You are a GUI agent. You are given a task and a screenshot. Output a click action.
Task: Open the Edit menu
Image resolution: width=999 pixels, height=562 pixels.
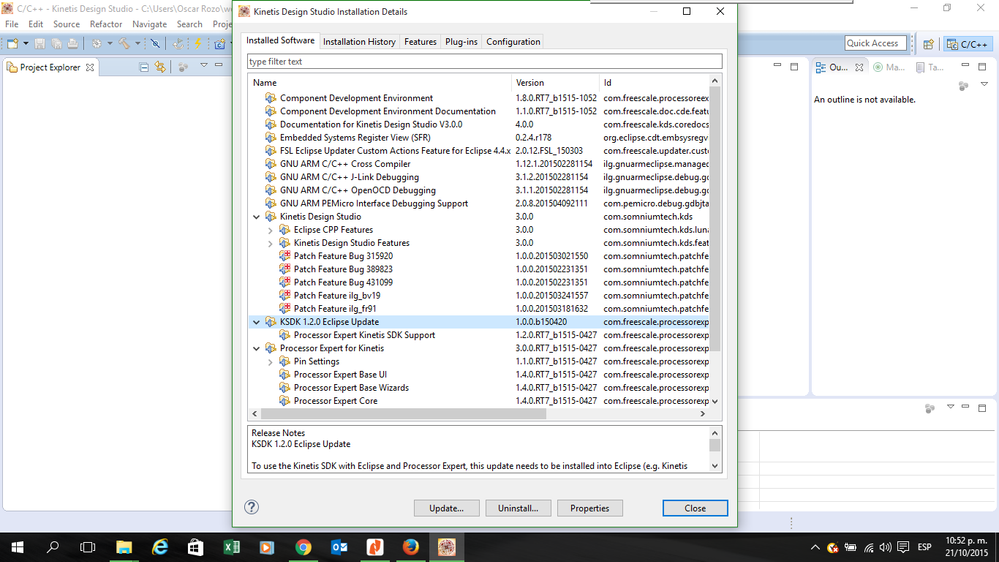[36, 24]
